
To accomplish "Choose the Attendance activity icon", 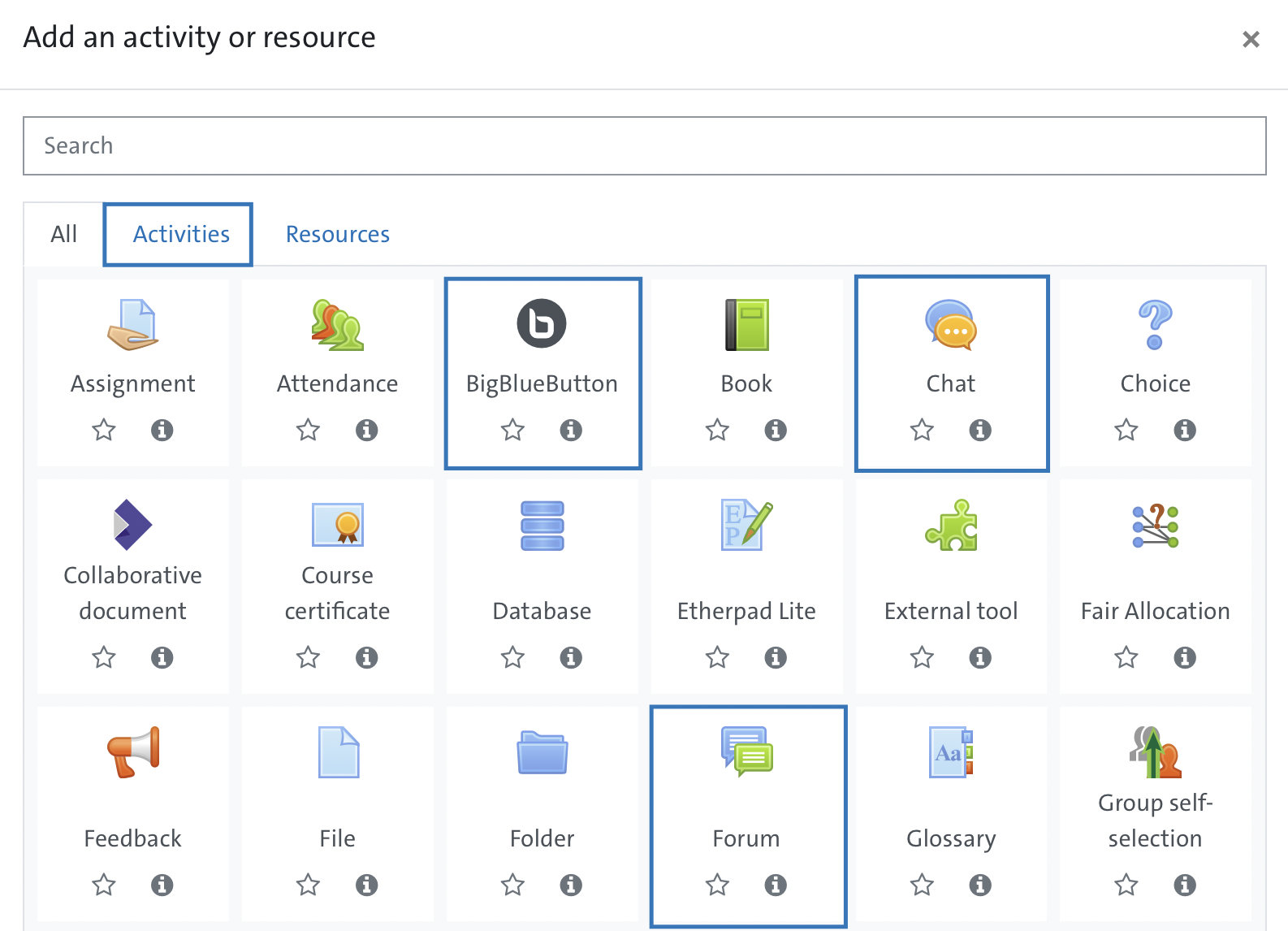I will click(337, 324).
